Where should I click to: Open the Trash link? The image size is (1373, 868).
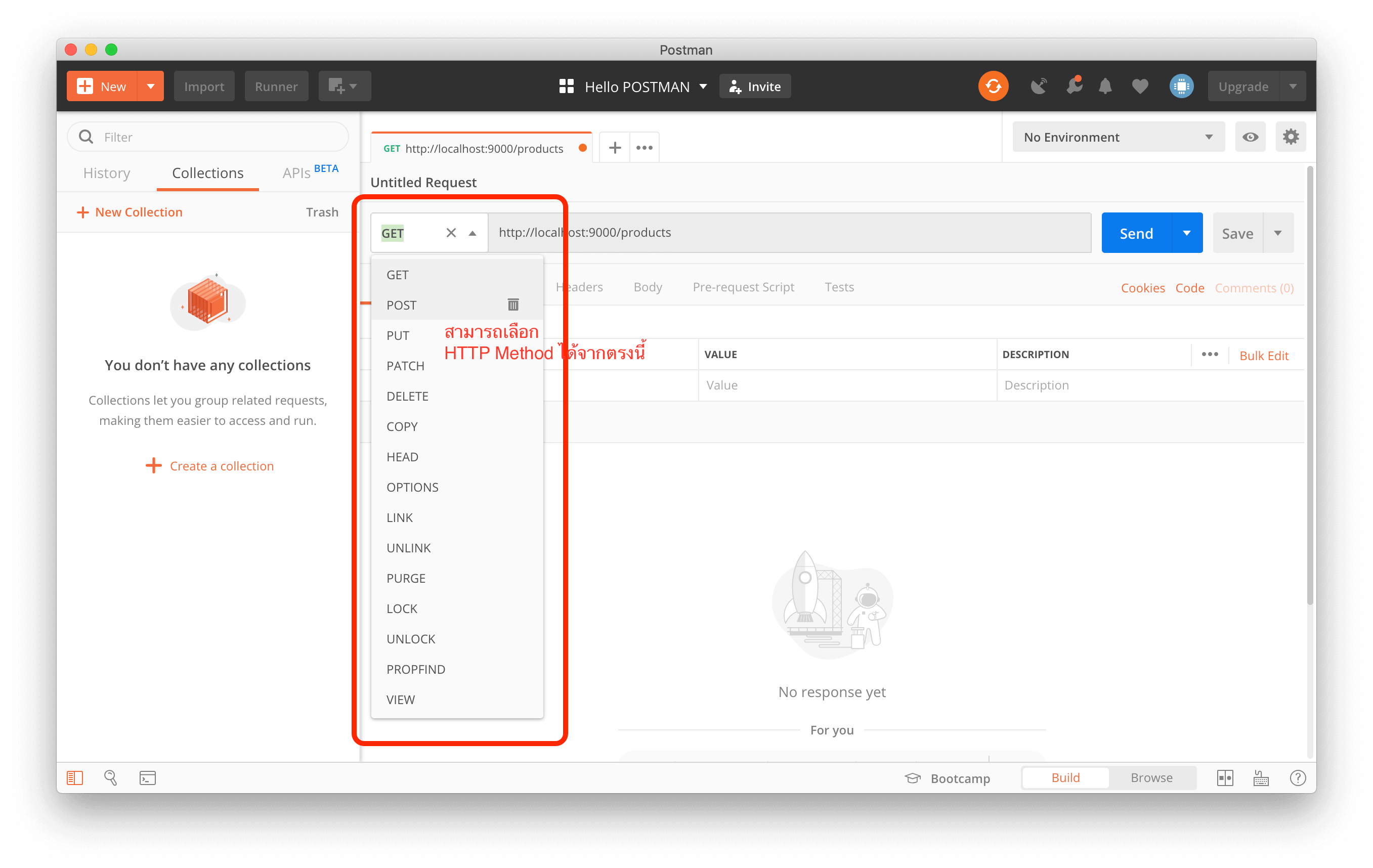click(322, 212)
